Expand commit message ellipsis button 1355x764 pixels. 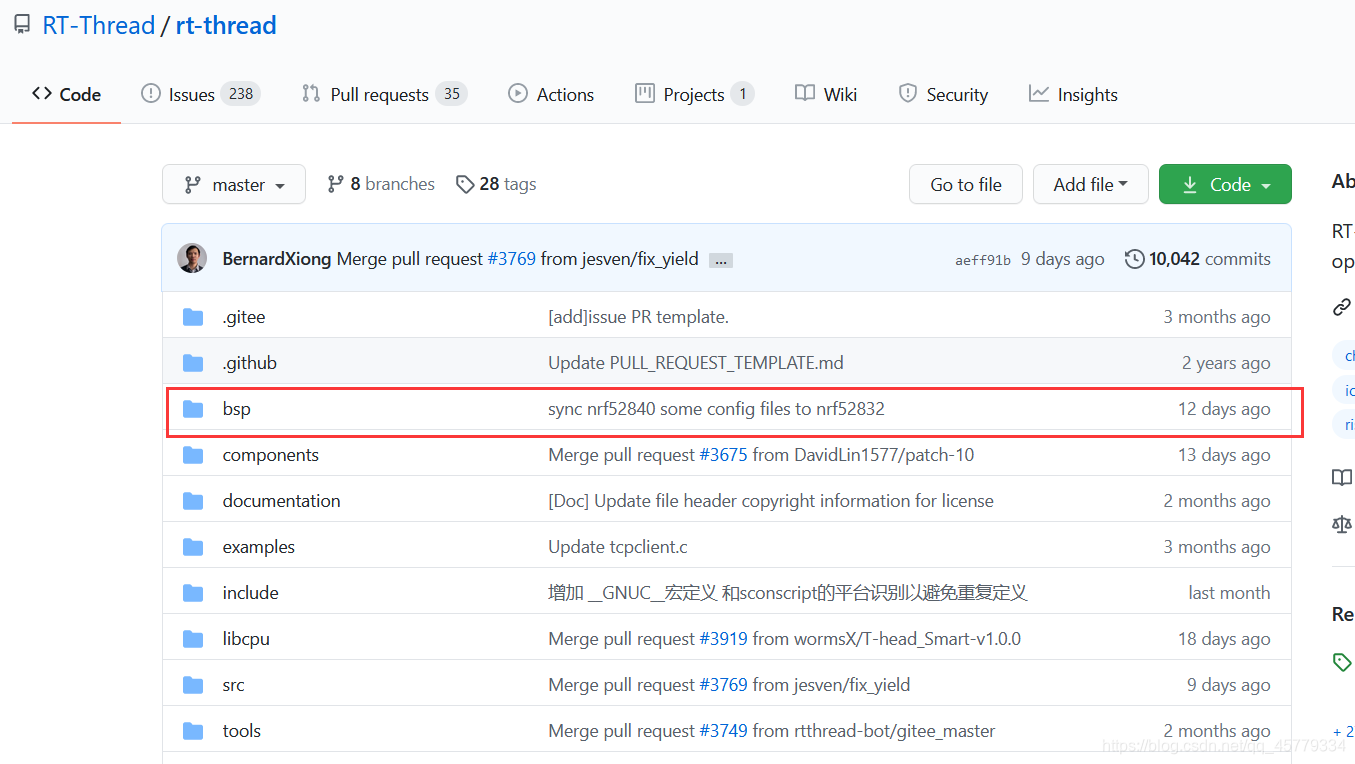tap(721, 260)
